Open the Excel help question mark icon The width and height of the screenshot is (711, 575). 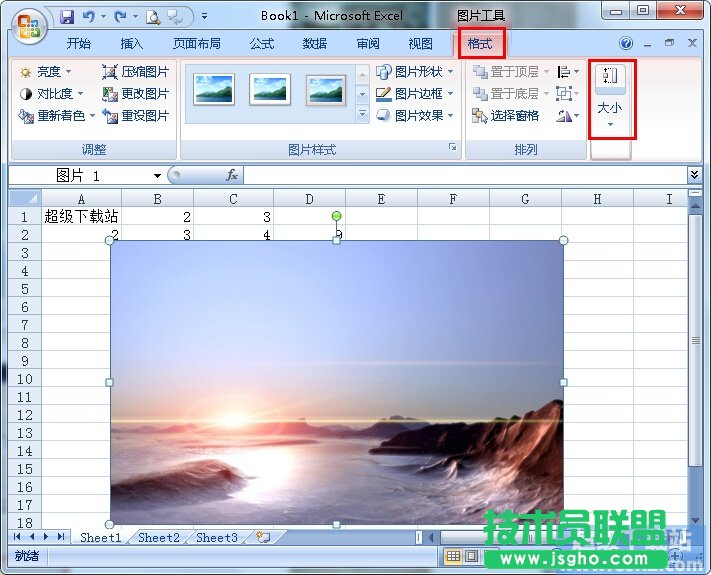coord(626,44)
